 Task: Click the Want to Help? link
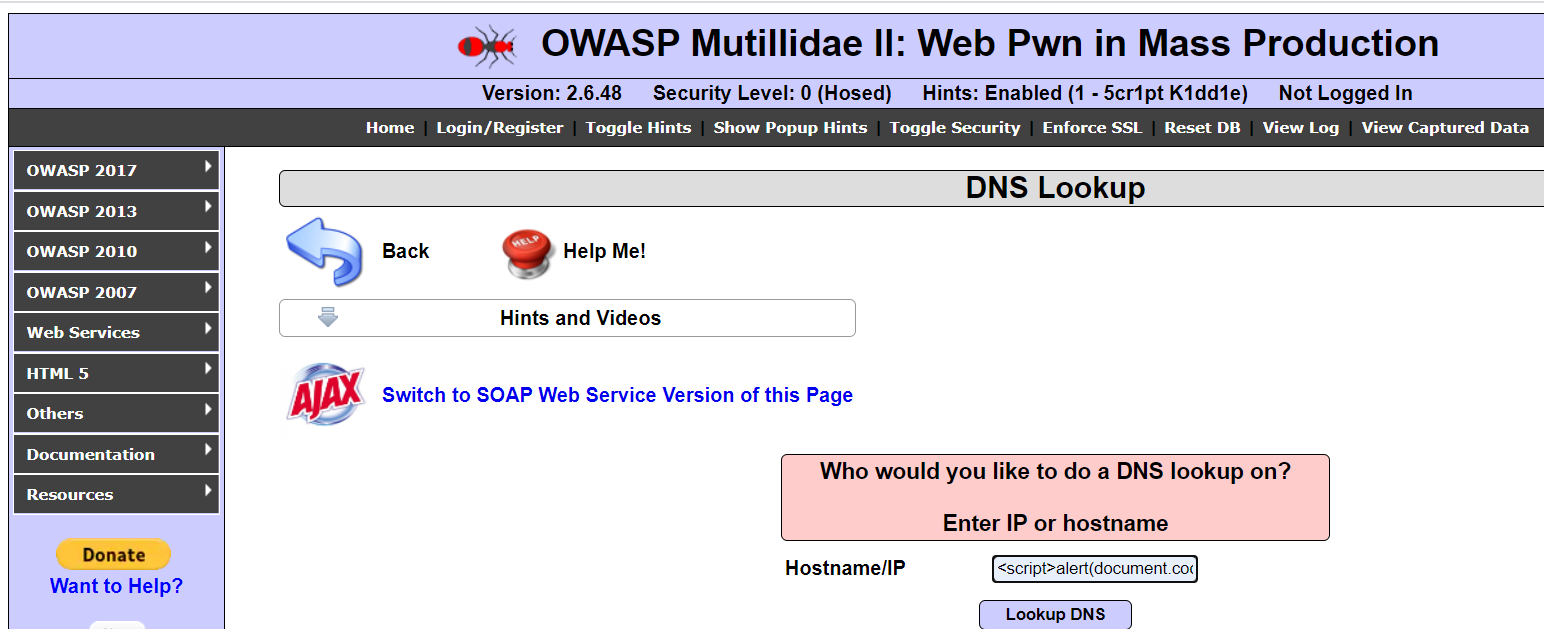116,585
